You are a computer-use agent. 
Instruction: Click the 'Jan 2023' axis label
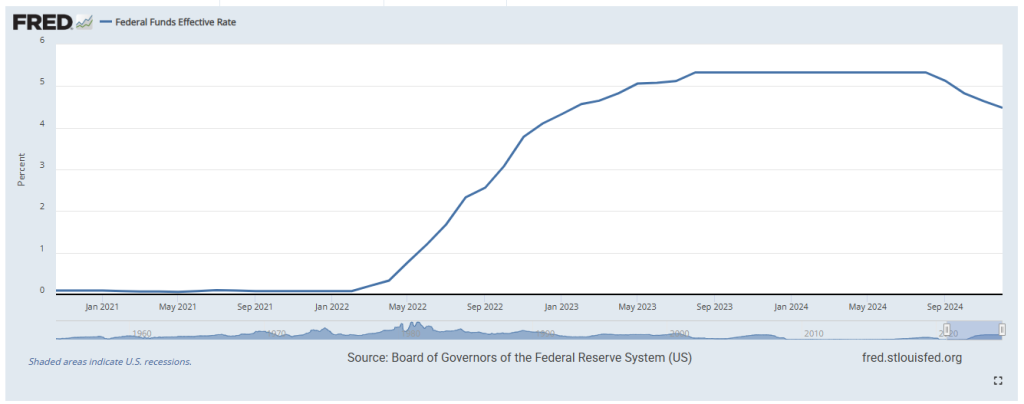click(x=561, y=306)
